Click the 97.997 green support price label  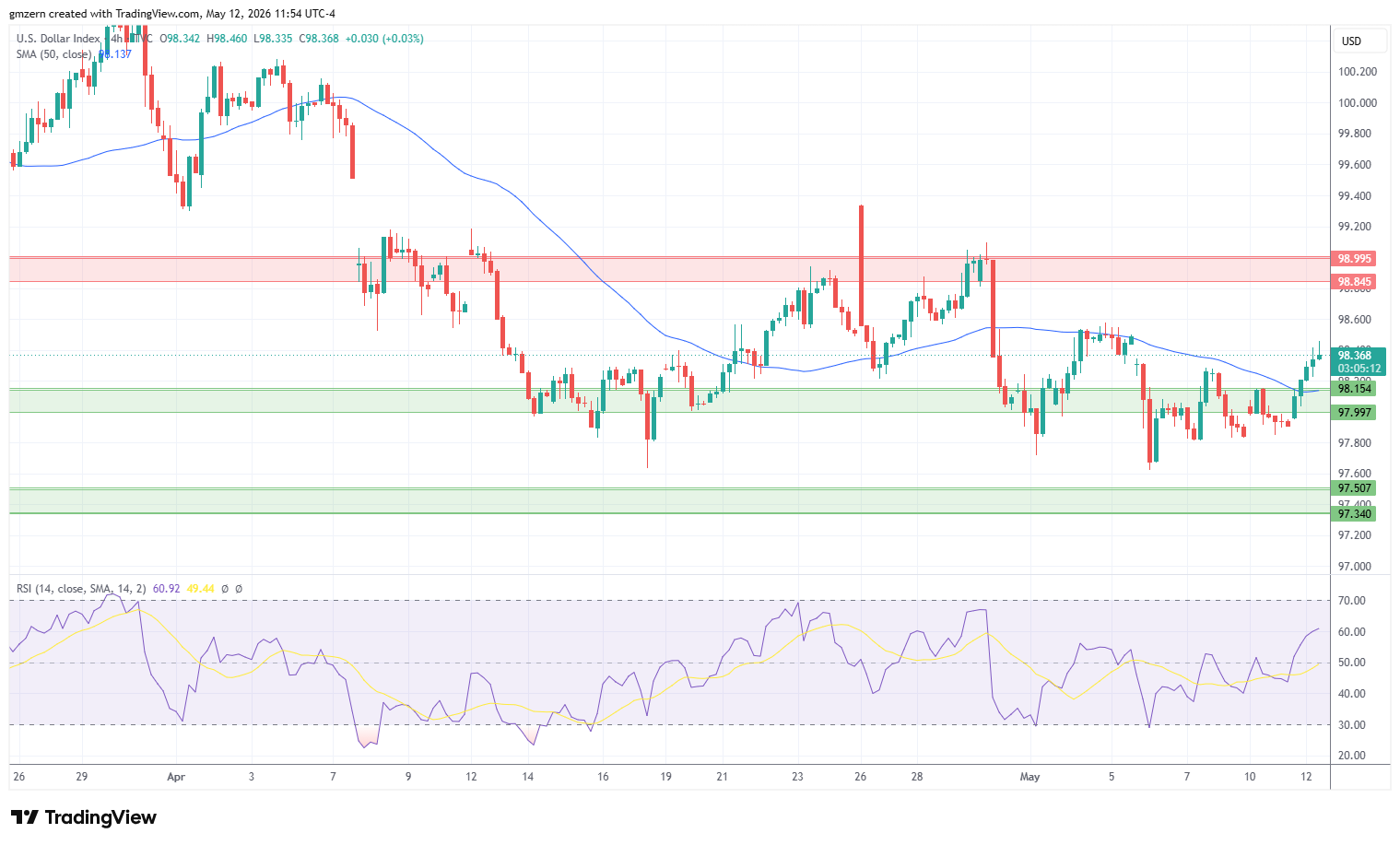1355,413
